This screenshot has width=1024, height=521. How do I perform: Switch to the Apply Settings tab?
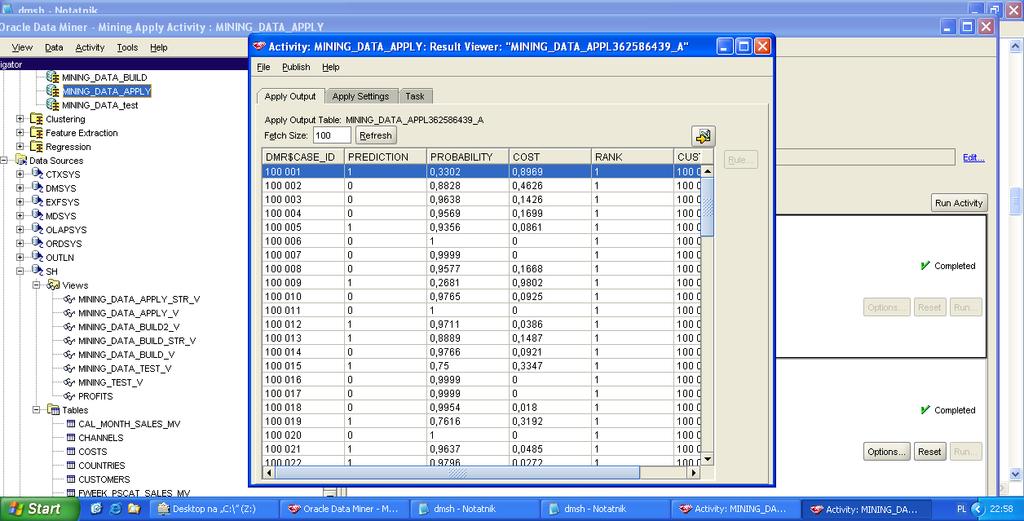(x=360, y=96)
